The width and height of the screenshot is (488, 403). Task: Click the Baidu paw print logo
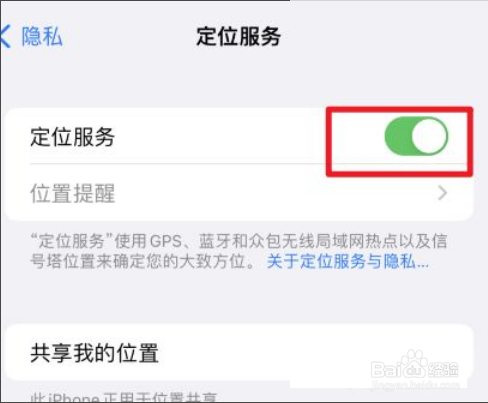coord(413,364)
